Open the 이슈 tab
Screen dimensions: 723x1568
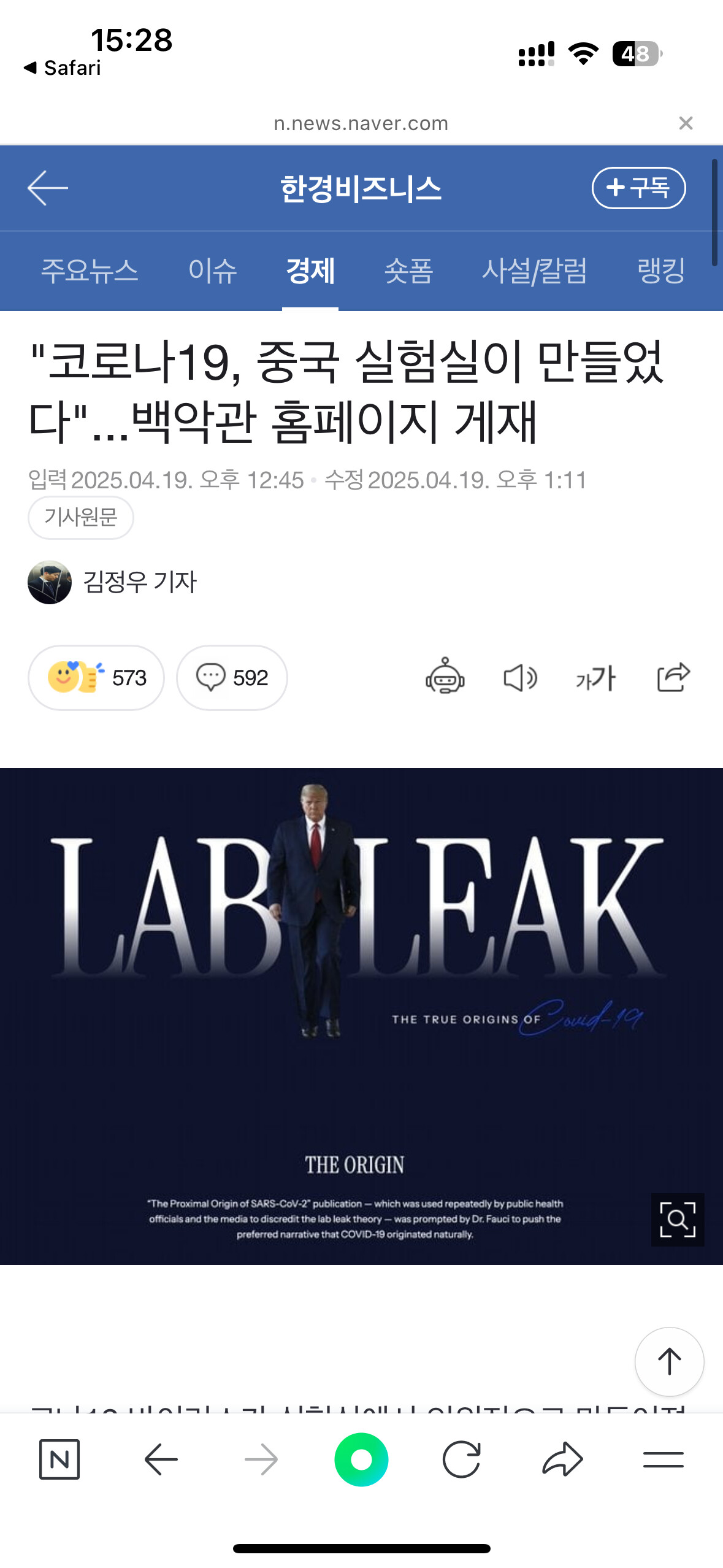tap(212, 271)
